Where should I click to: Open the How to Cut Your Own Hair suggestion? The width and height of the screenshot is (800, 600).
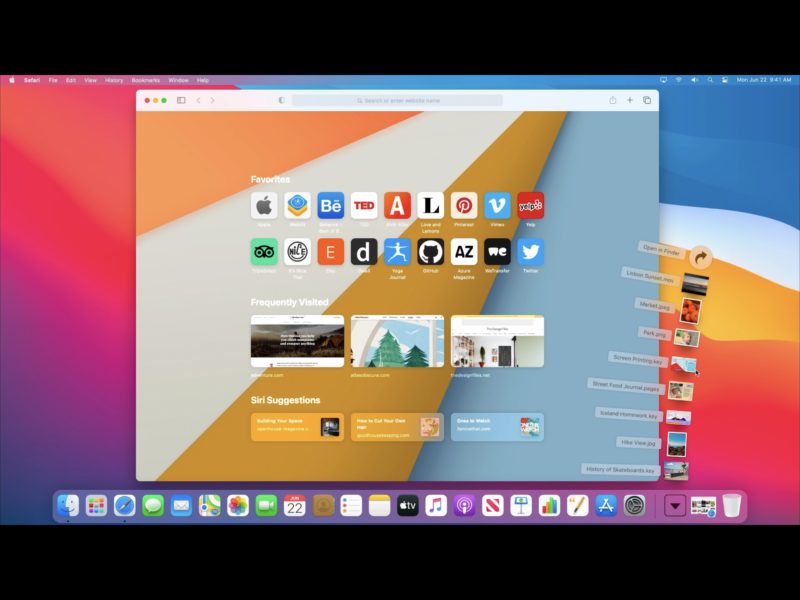click(397, 427)
